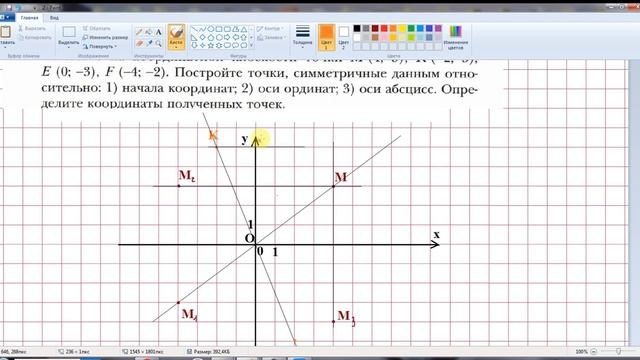Select the Text tool (letter A)

158,32
